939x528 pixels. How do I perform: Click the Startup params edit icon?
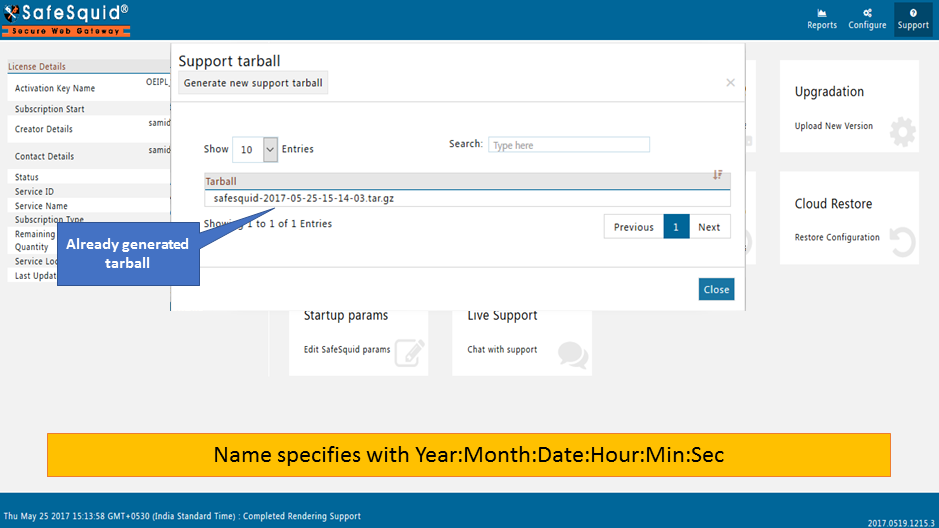[x=410, y=353]
